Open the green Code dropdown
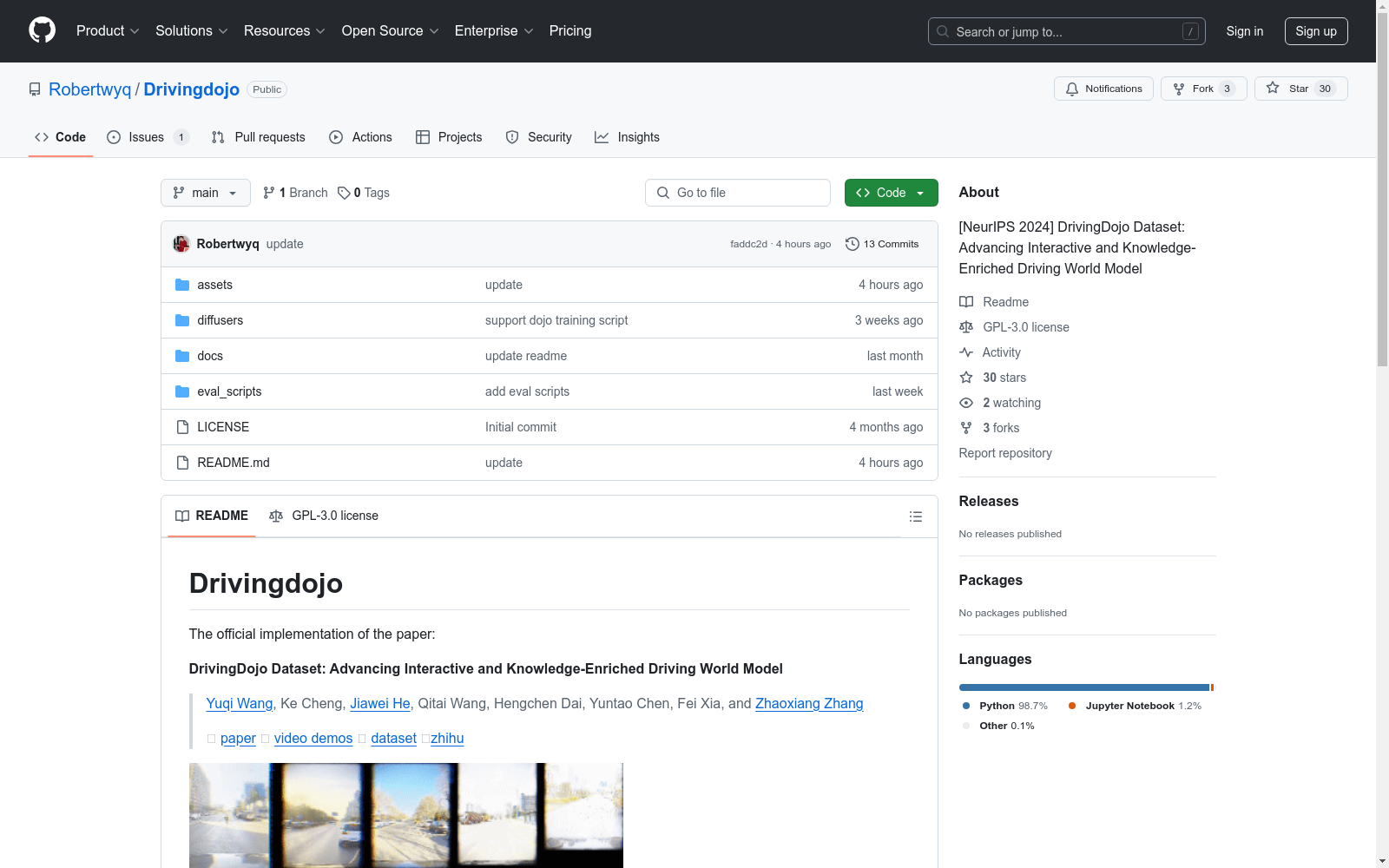The height and width of the screenshot is (868, 1389). click(x=892, y=193)
